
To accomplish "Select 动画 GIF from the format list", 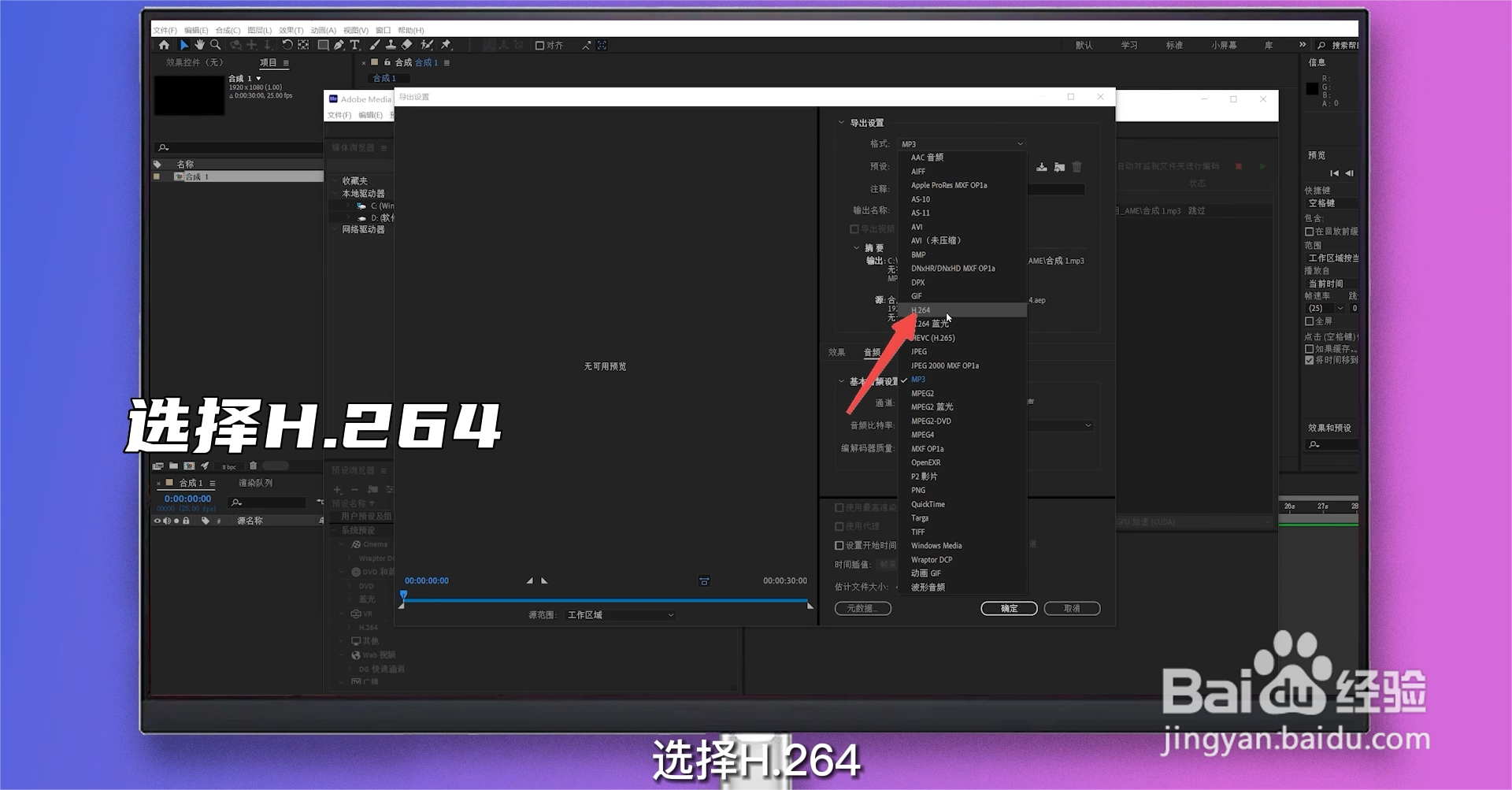I will tap(962, 573).
